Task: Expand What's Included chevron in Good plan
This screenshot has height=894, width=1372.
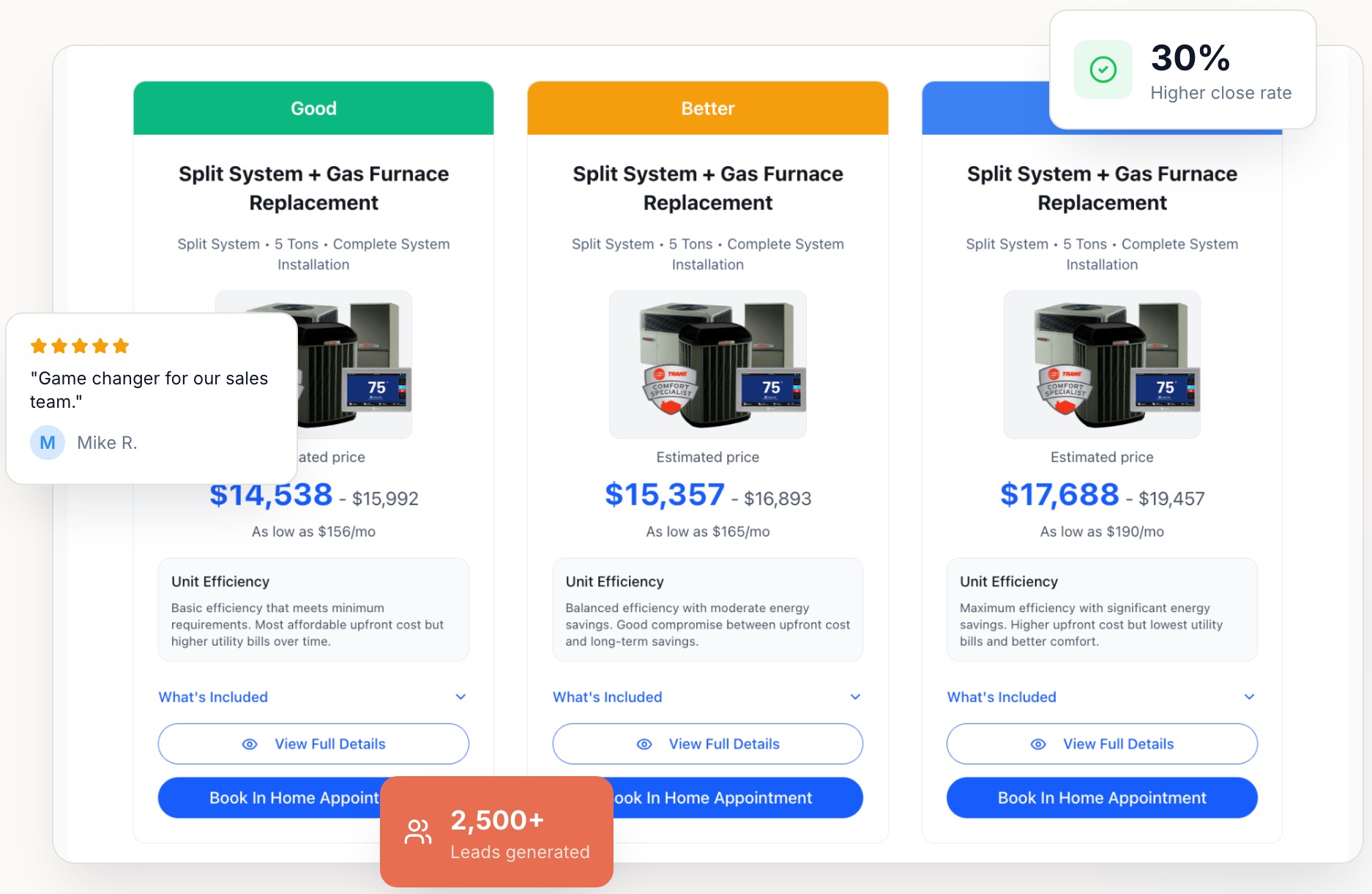Action: click(461, 697)
